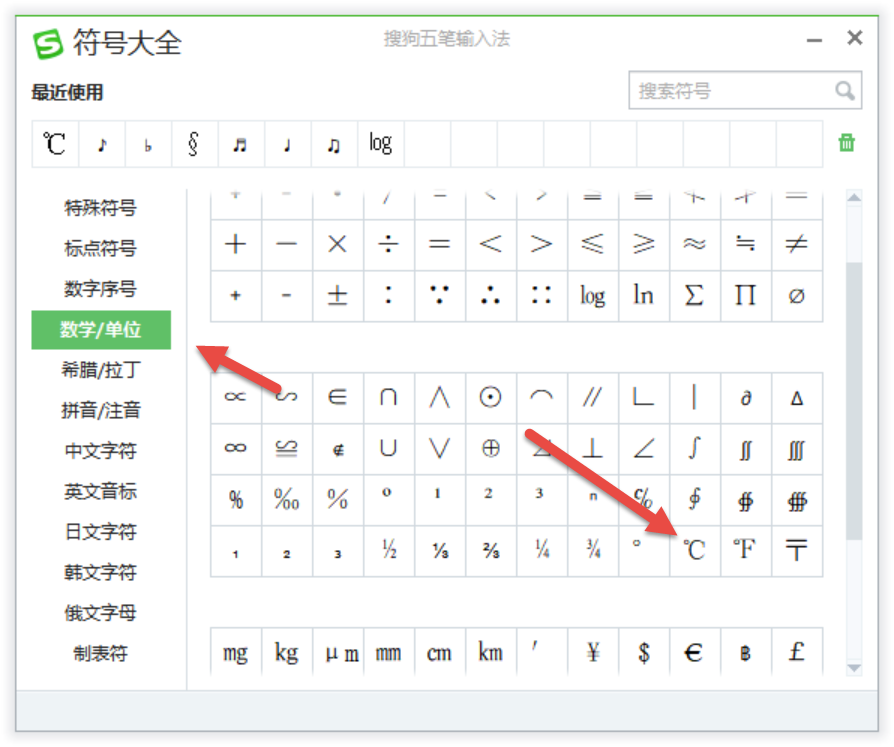Insert the euro sign €

click(x=694, y=652)
